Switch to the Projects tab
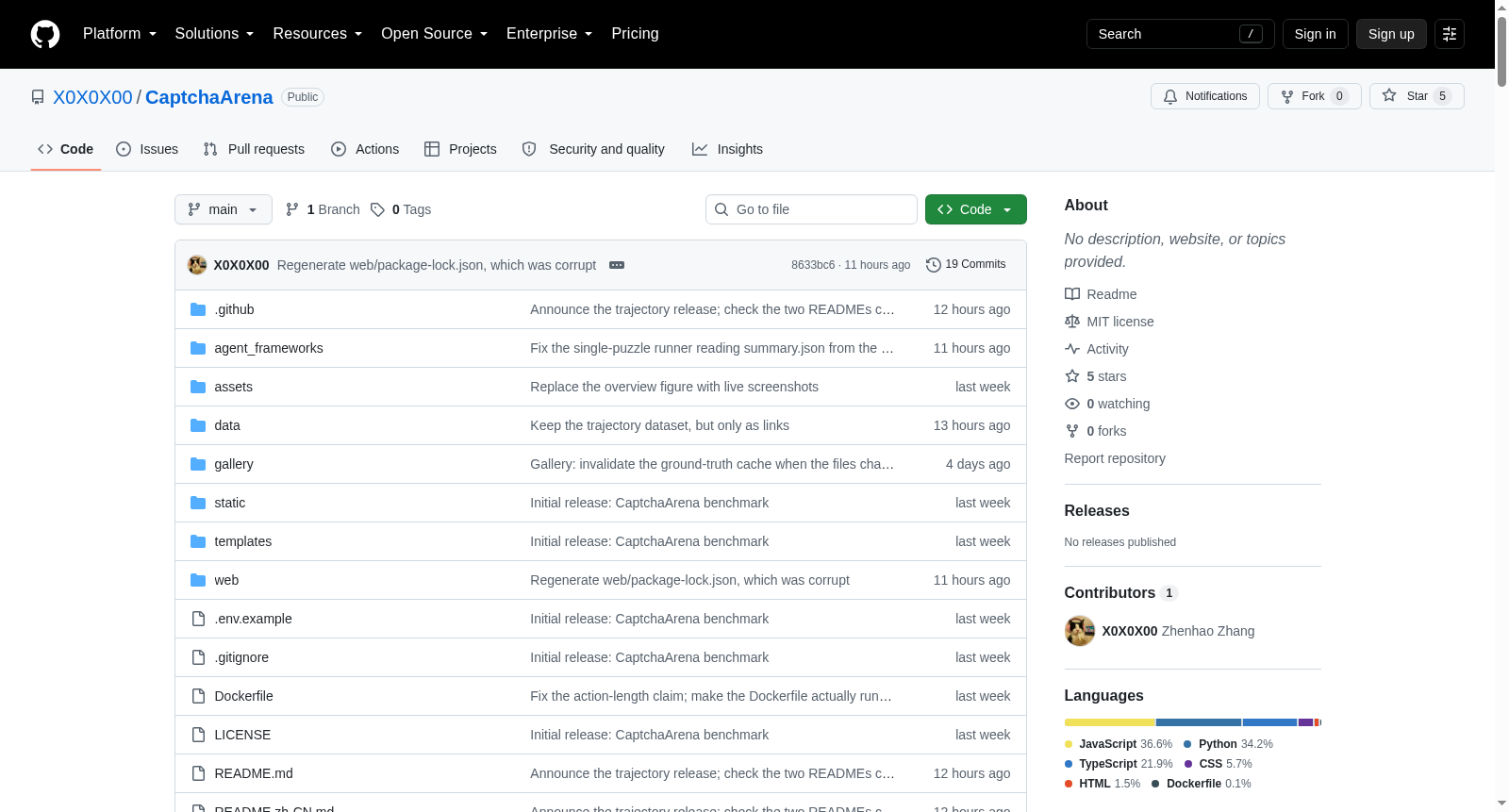This screenshot has height=812, width=1509. click(x=460, y=149)
